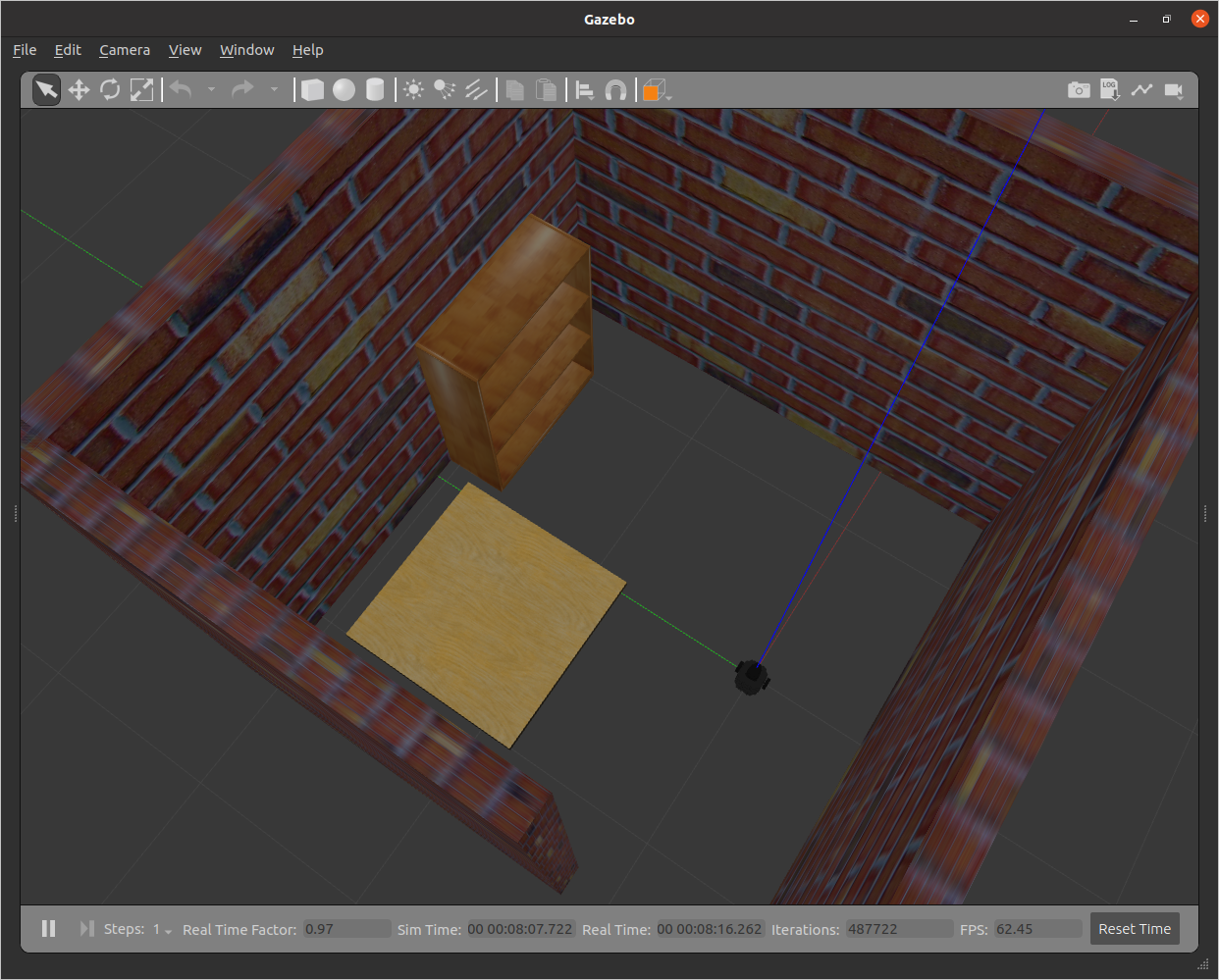The image size is (1219, 980).
Task: Click the Iterations value field
Action: click(899, 929)
